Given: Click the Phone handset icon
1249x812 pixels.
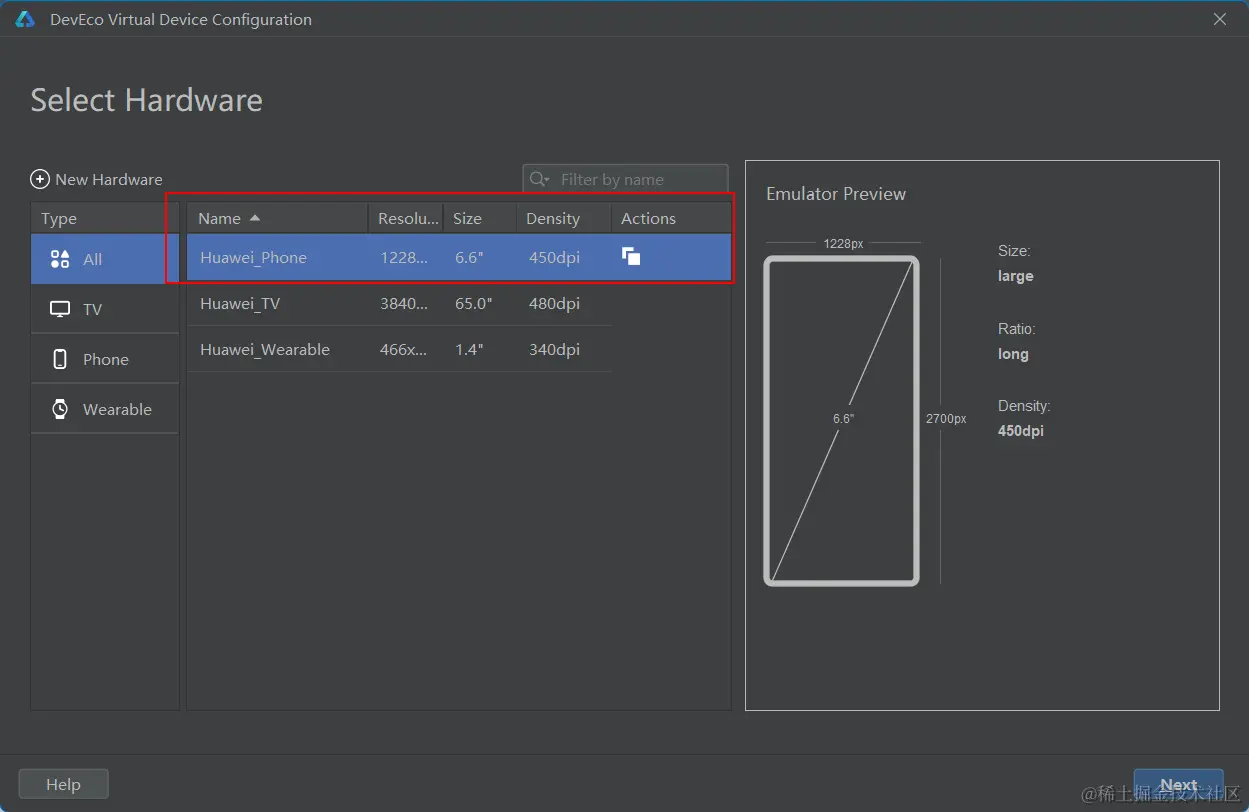Looking at the screenshot, I should (60, 359).
